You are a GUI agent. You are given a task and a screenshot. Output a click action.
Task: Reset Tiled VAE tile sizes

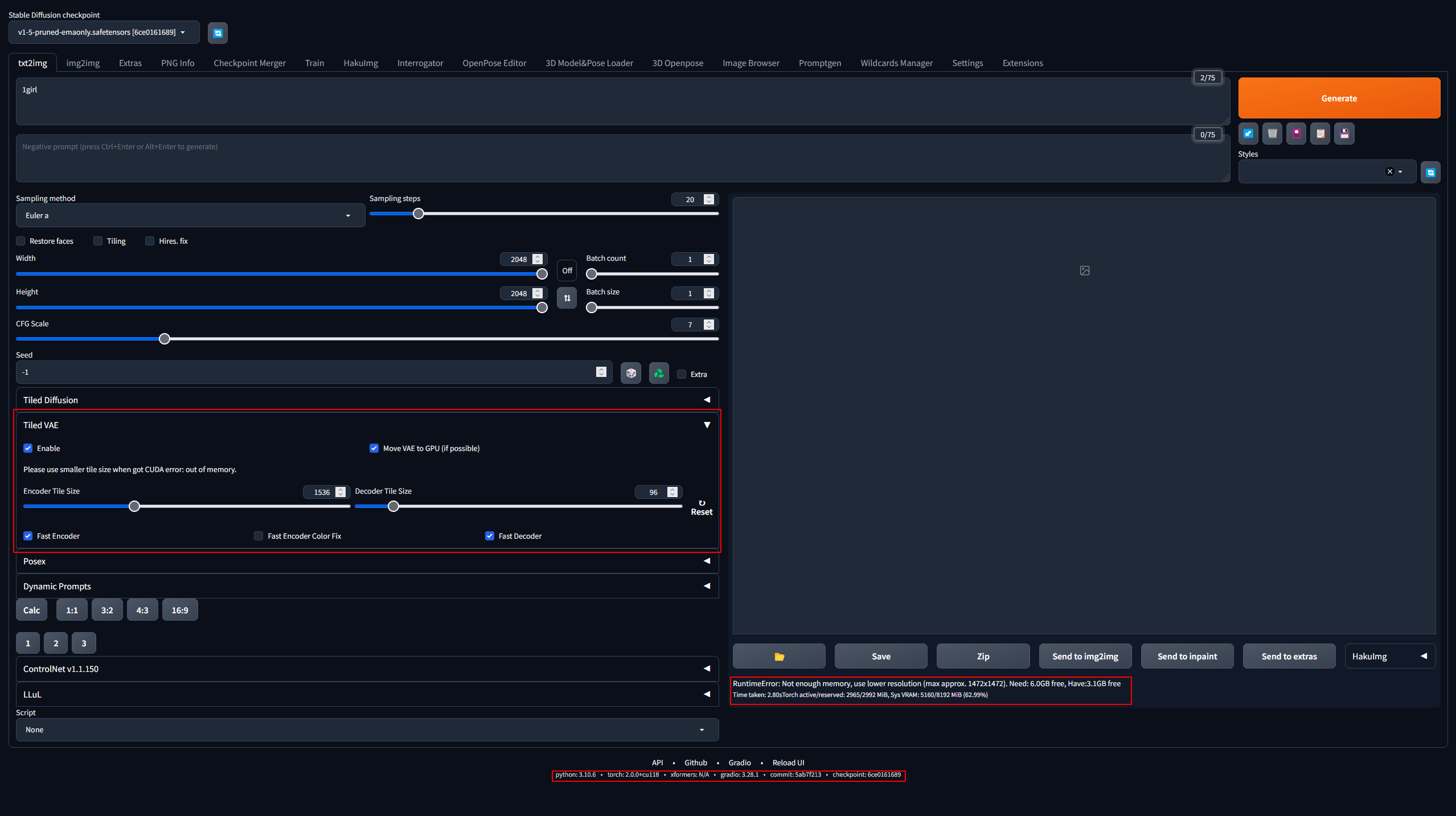pyautogui.click(x=702, y=507)
